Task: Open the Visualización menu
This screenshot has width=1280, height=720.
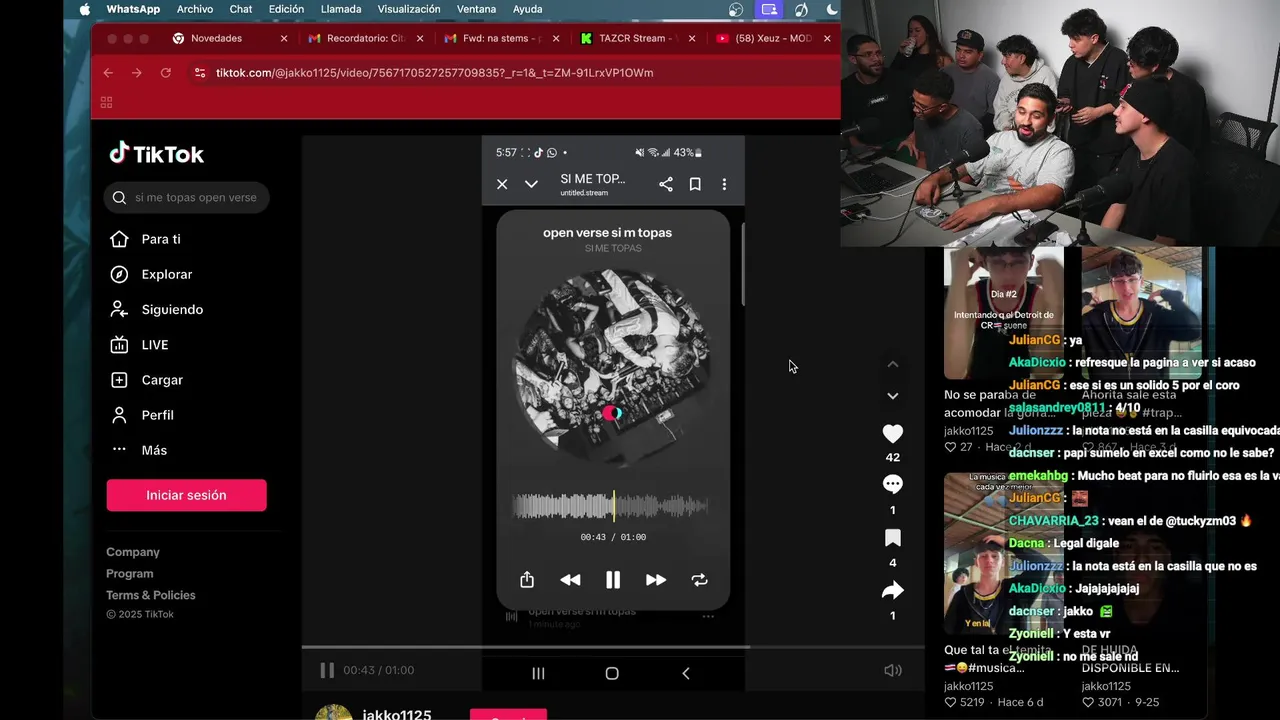Action: click(409, 9)
